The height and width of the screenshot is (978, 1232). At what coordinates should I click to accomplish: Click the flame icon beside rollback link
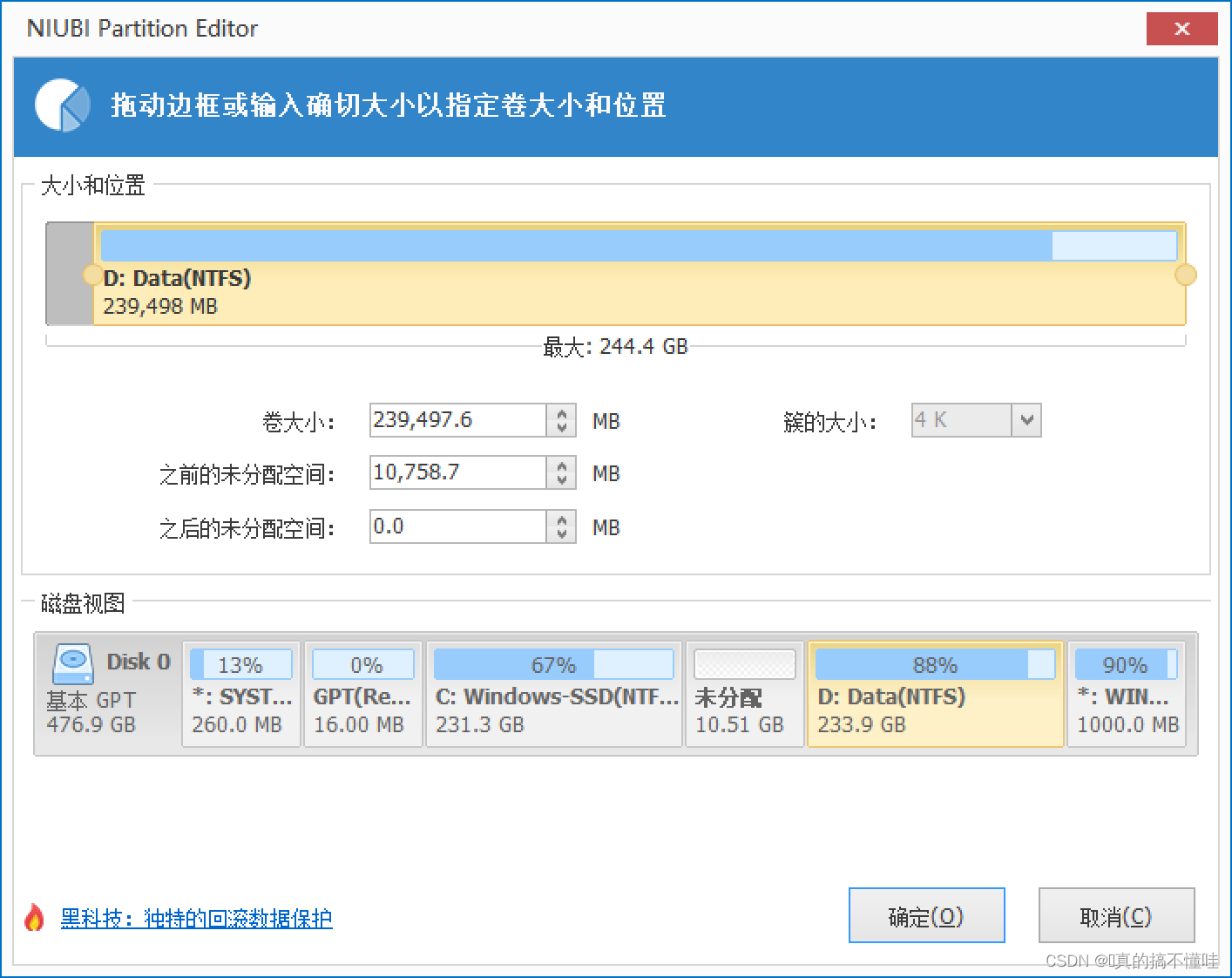pyautogui.click(x=35, y=917)
